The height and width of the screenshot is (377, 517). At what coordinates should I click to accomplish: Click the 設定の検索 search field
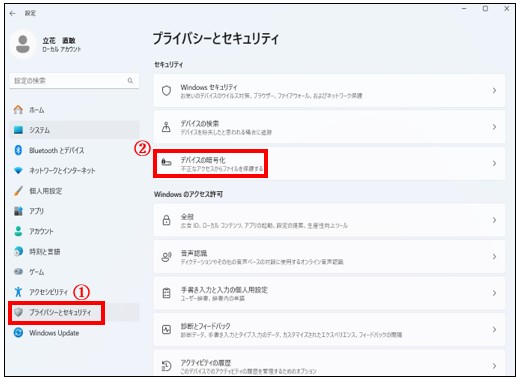74,81
